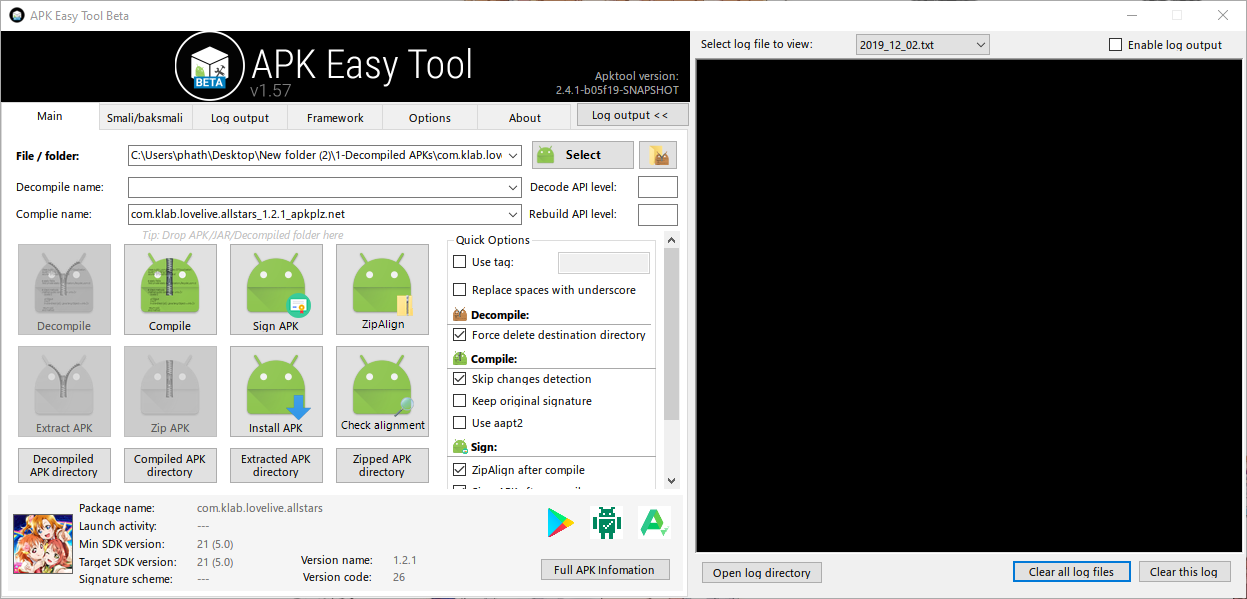Check the Use aapt2 option
Viewport: 1247px width, 599px height.
click(x=460, y=423)
